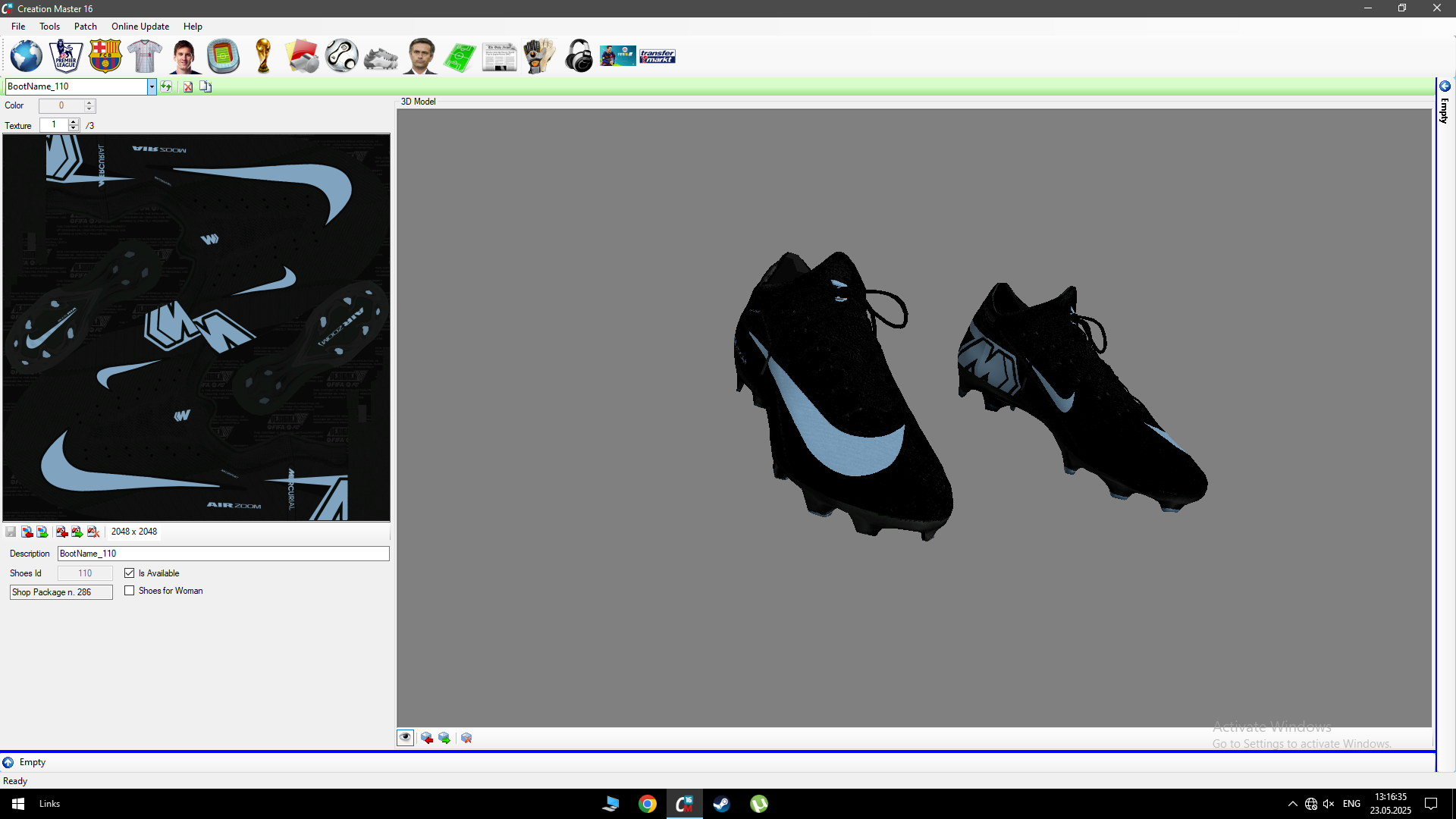Open Windows Start menu
The image size is (1456, 819).
[x=18, y=804]
